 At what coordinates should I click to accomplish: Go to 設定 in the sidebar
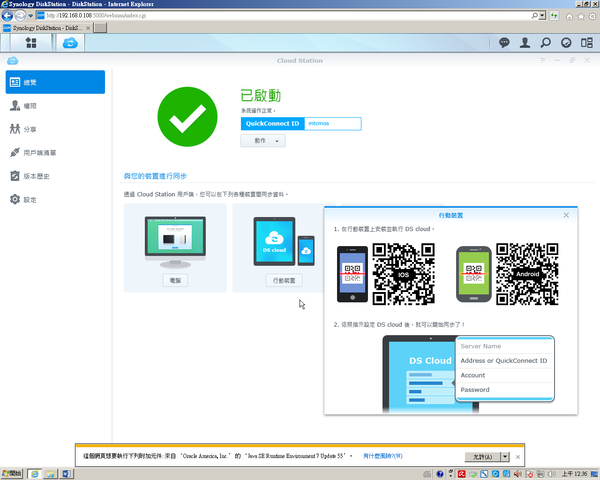coord(30,200)
